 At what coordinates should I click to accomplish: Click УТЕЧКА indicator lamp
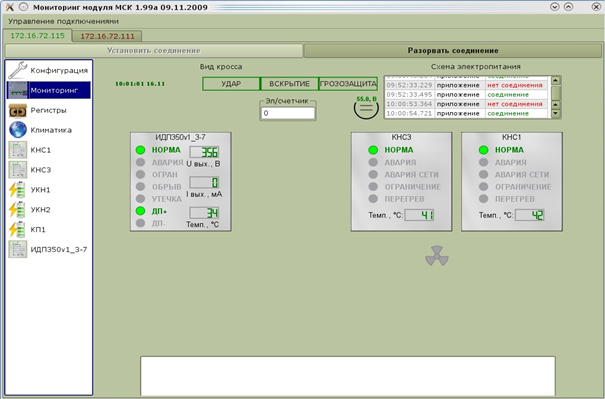pos(140,199)
